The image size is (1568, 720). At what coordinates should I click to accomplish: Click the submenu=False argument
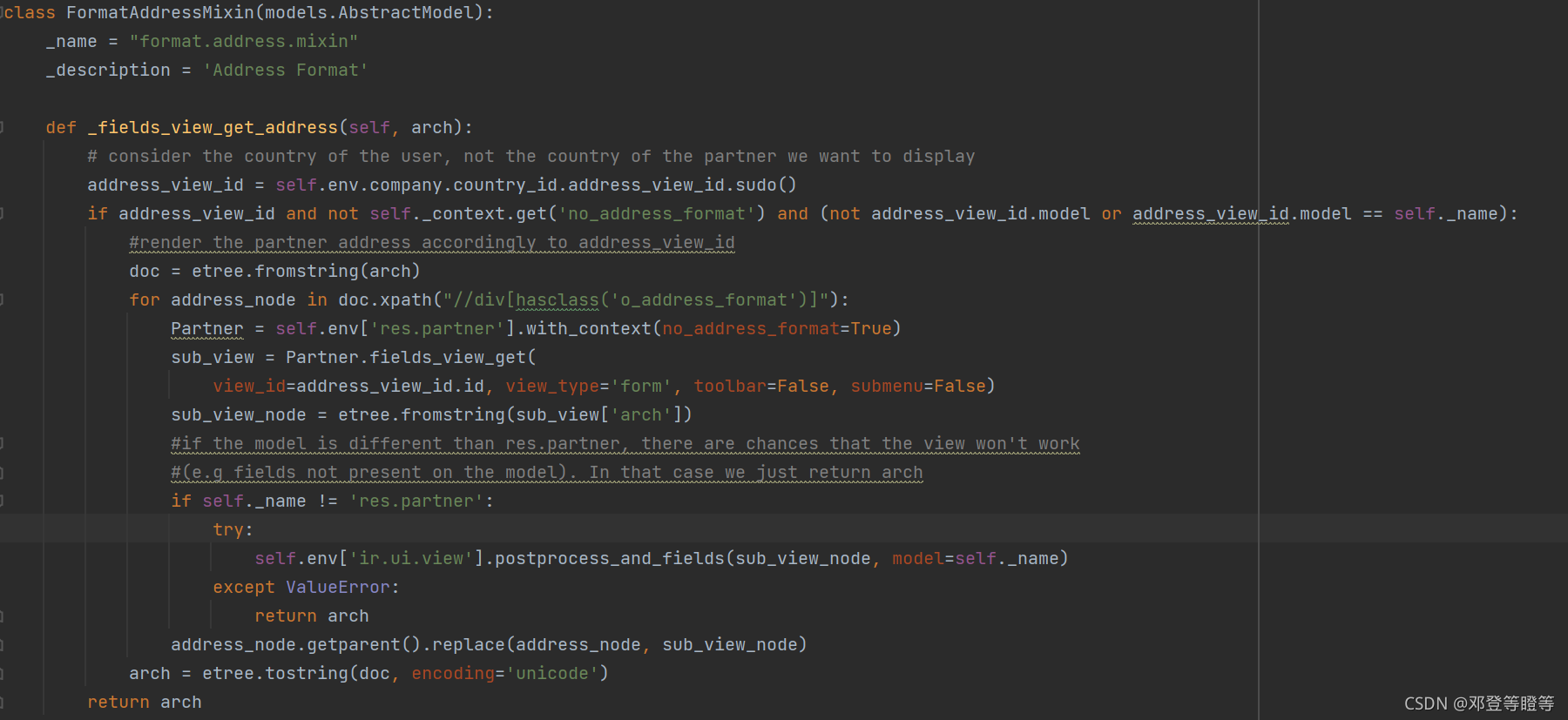click(918, 386)
